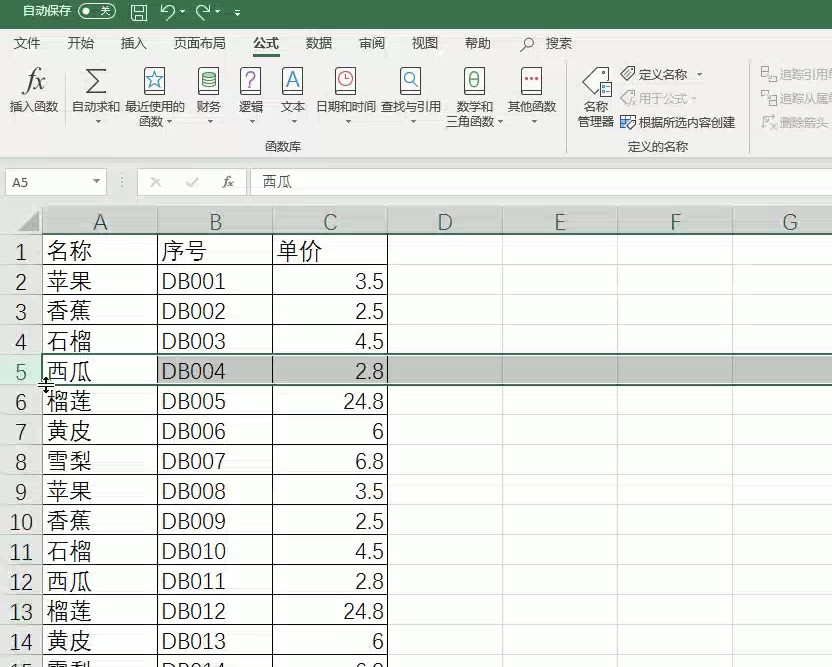Switch to the Data (数据) tab
Image resolution: width=832 pixels, height=667 pixels.
tap(319, 43)
